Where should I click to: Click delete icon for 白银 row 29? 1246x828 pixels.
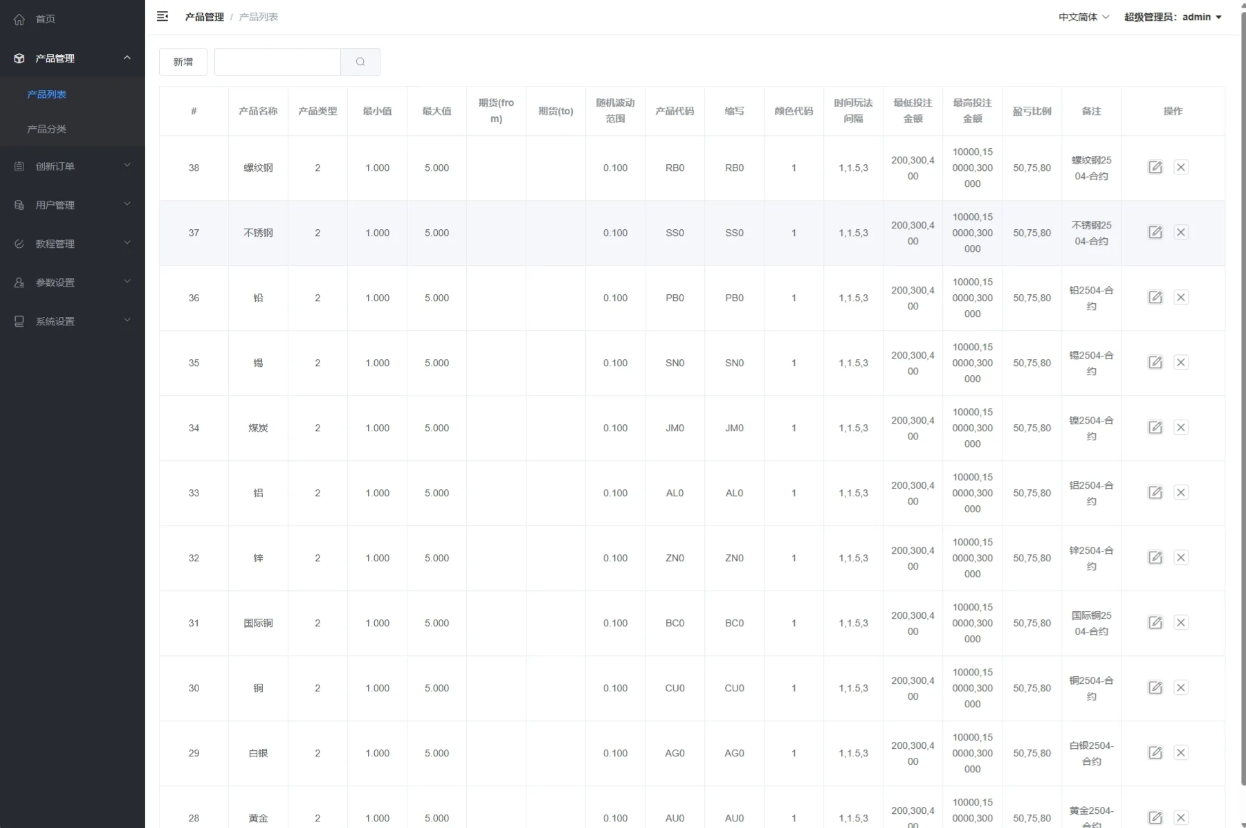tap(1181, 752)
